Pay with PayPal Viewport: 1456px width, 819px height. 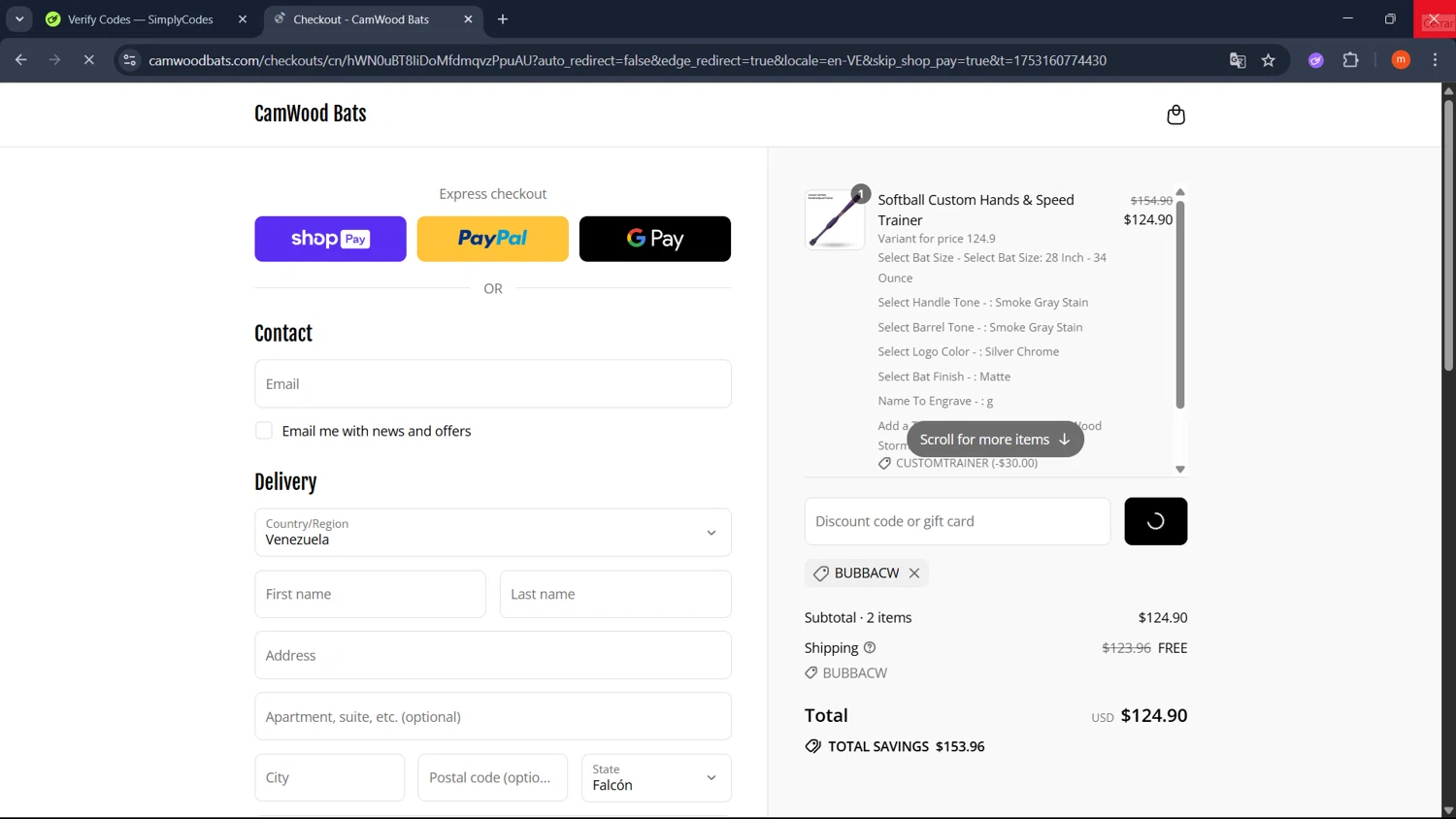coord(492,239)
